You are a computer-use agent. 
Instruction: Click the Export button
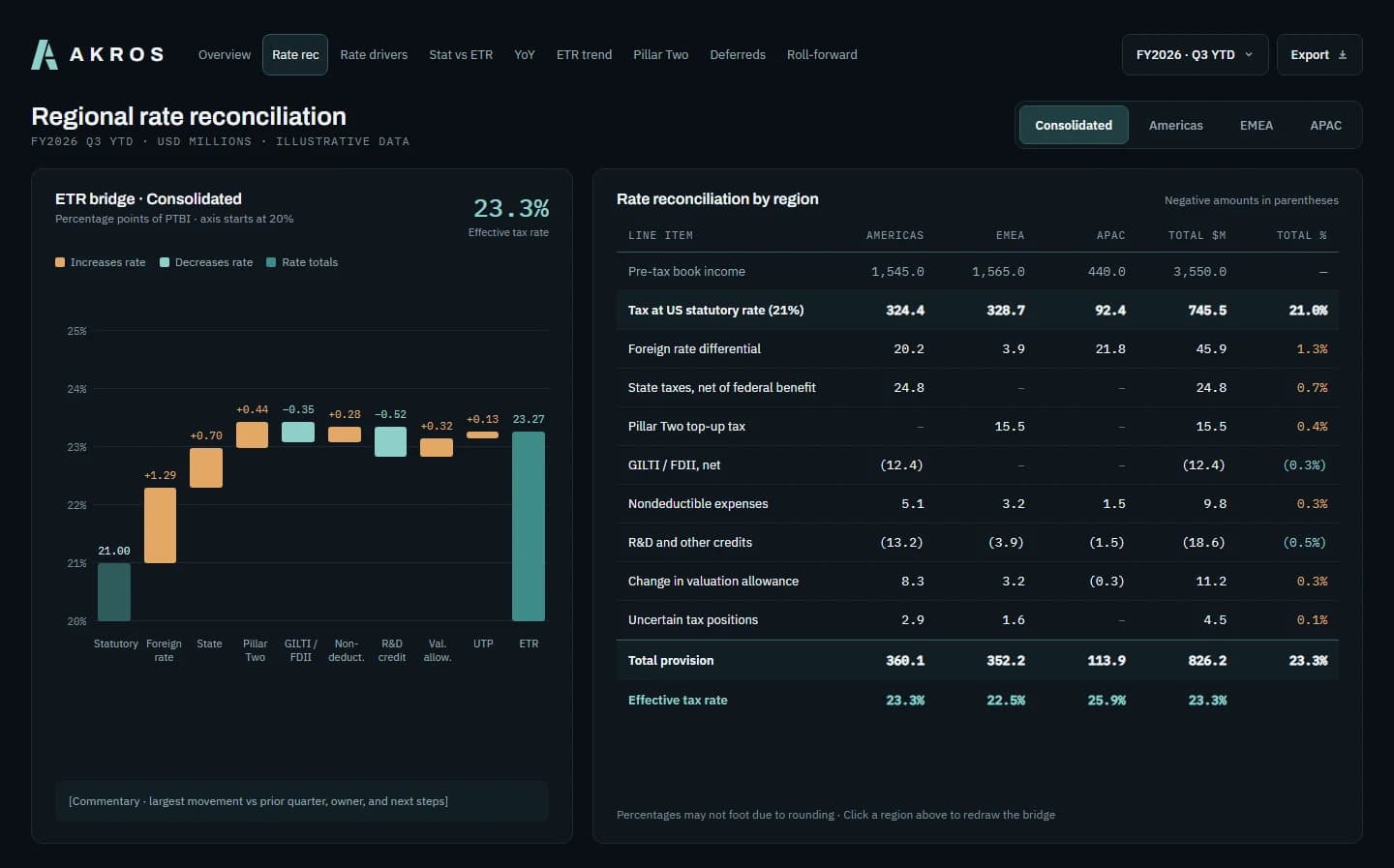pyautogui.click(x=1319, y=54)
